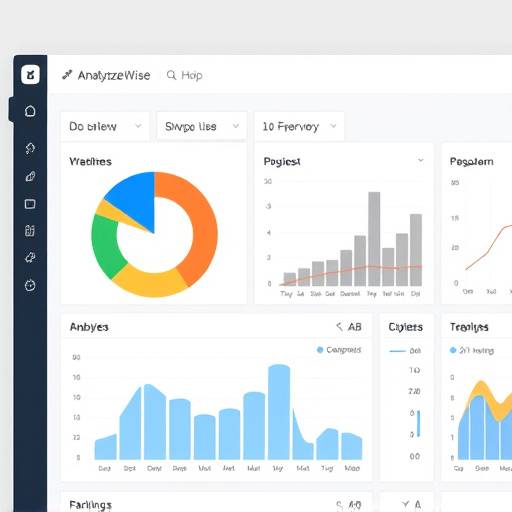Viewport: 512px width, 512px height.
Task: Open the Home sidebar icon
Action: click(x=30, y=111)
